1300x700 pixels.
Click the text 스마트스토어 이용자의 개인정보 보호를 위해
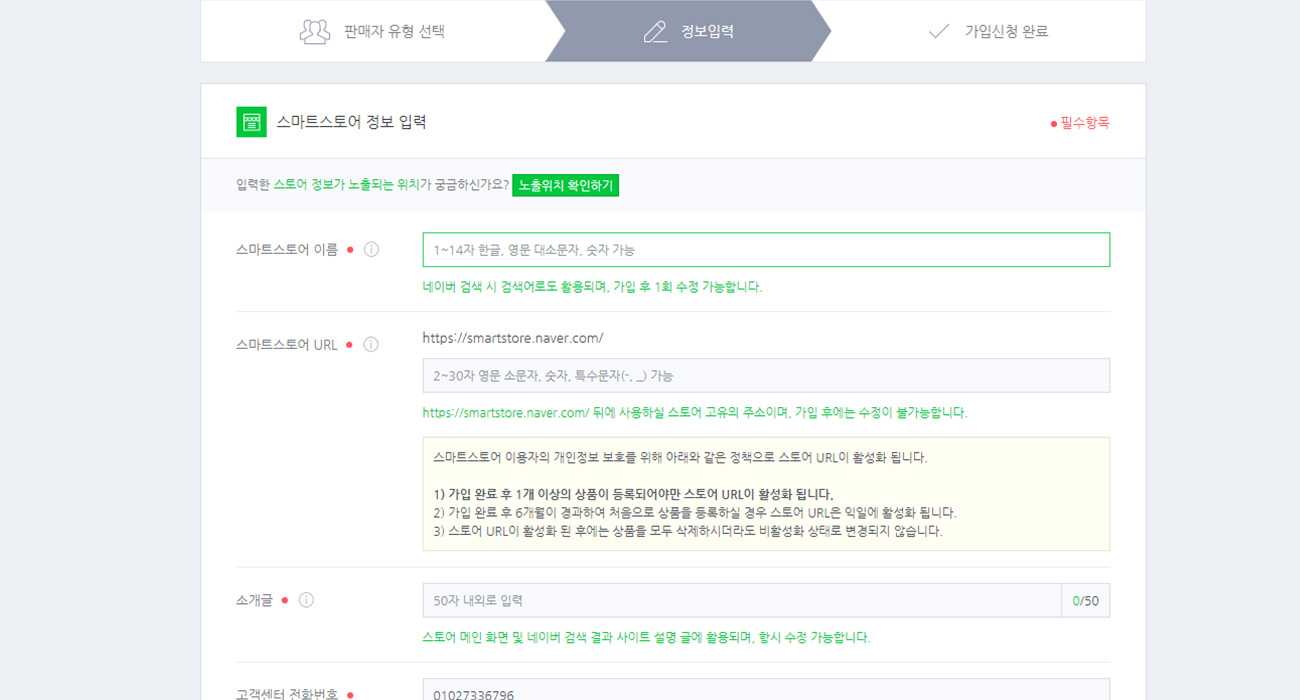pos(680,457)
